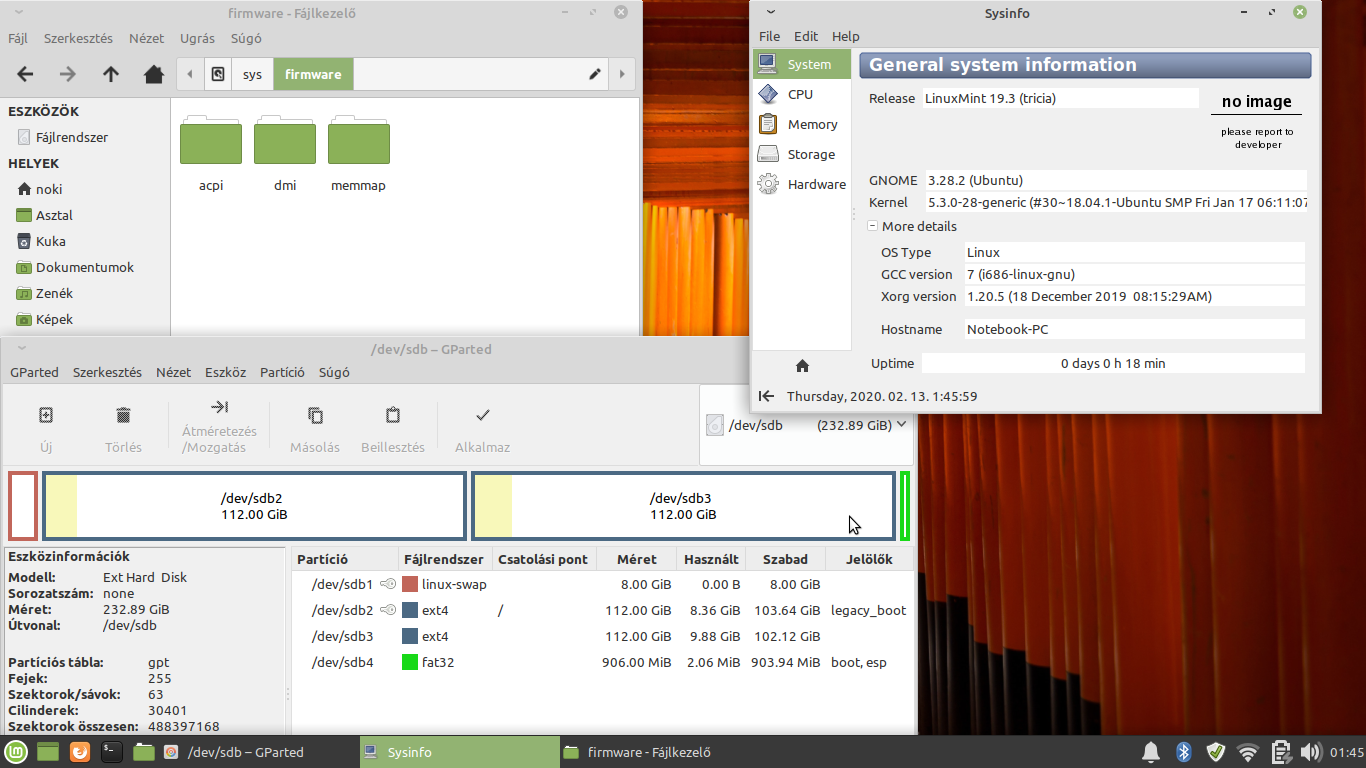Open the Partíció menu in GParted

[x=282, y=372]
